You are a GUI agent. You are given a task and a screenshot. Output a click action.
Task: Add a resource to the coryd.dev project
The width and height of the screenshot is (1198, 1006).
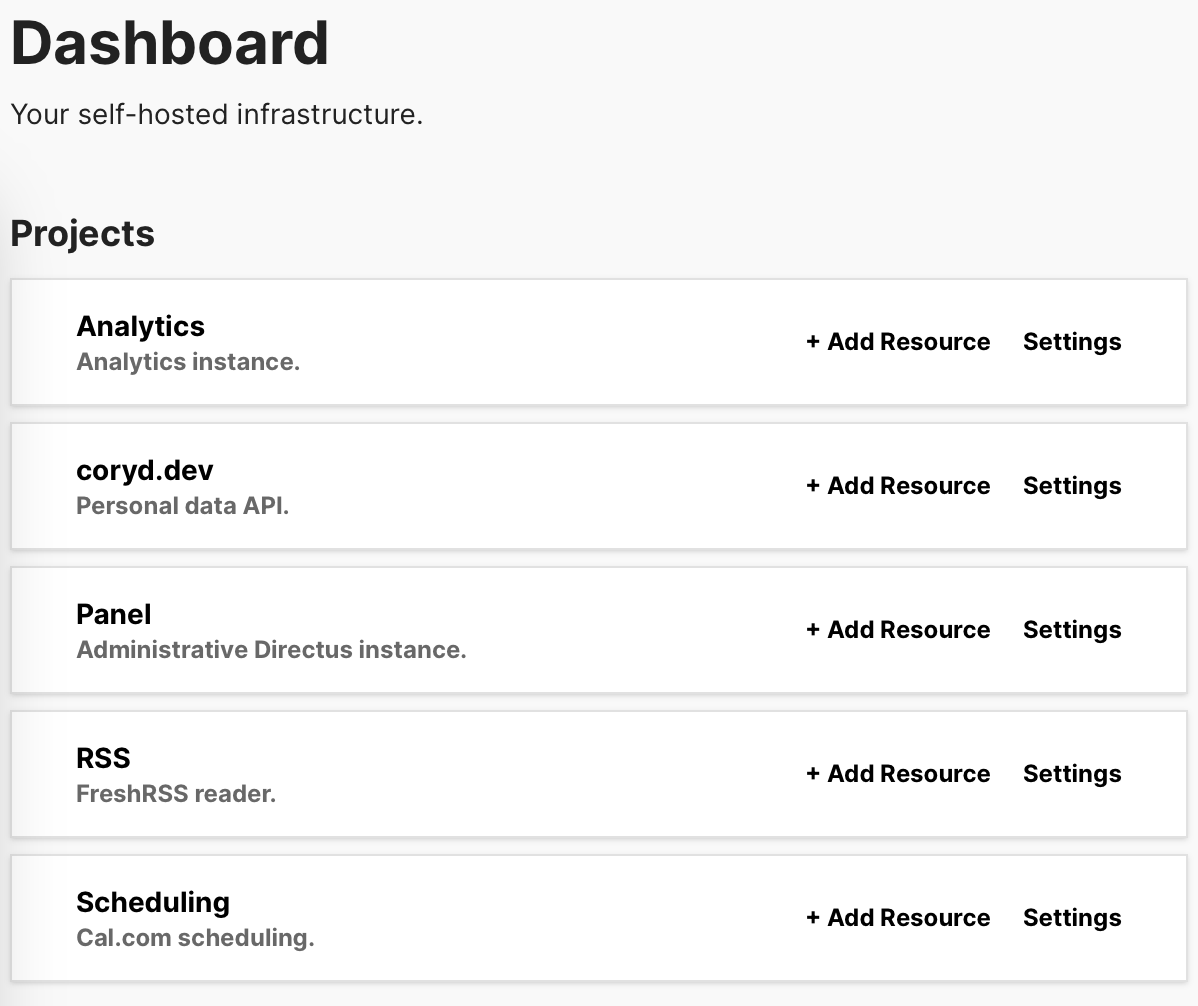click(897, 486)
